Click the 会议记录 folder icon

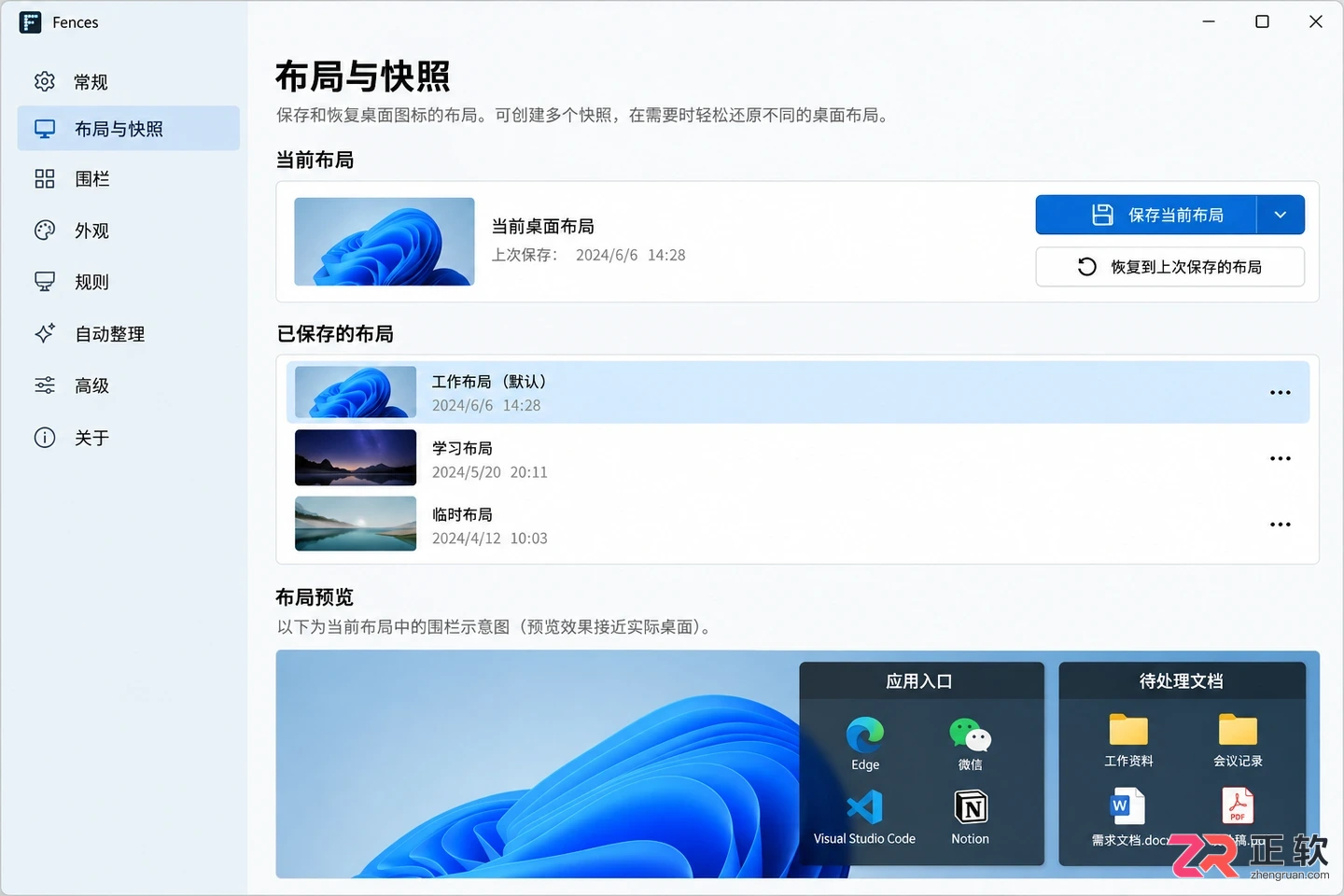point(1238,729)
